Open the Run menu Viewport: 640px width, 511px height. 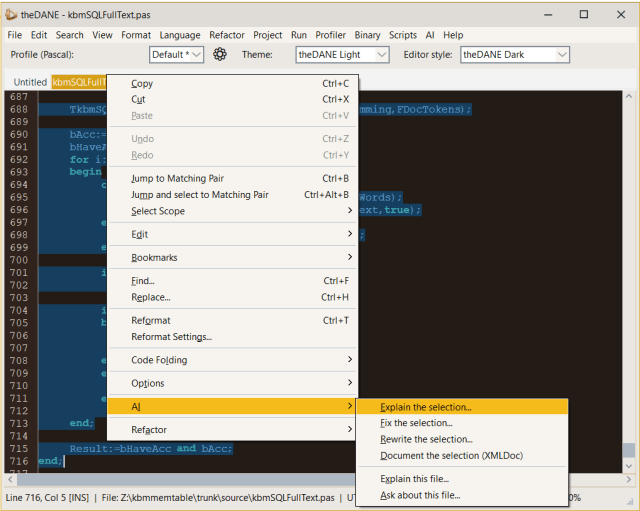[x=299, y=35]
